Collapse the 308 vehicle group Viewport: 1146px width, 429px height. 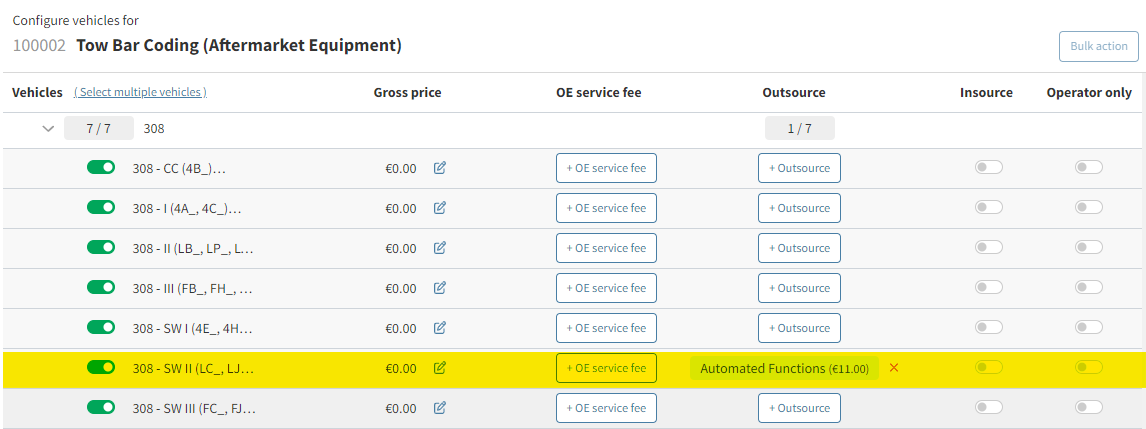(x=48, y=128)
